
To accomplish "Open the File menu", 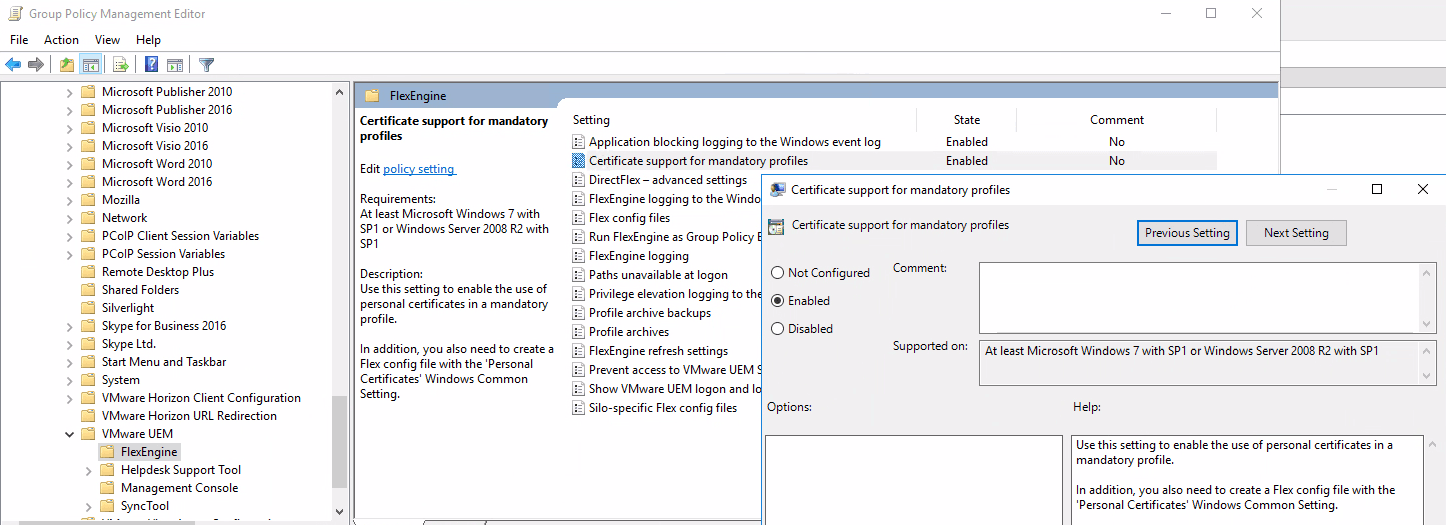I will point(19,40).
